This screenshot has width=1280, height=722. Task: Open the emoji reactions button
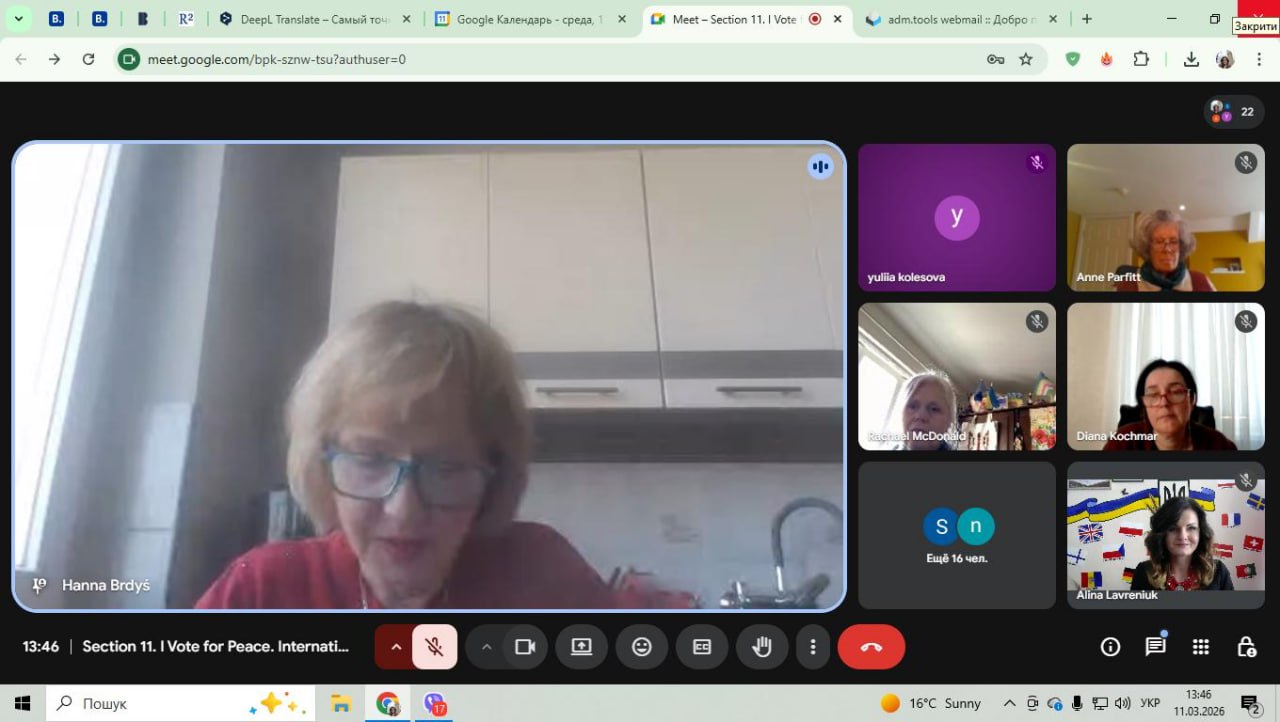(x=642, y=647)
